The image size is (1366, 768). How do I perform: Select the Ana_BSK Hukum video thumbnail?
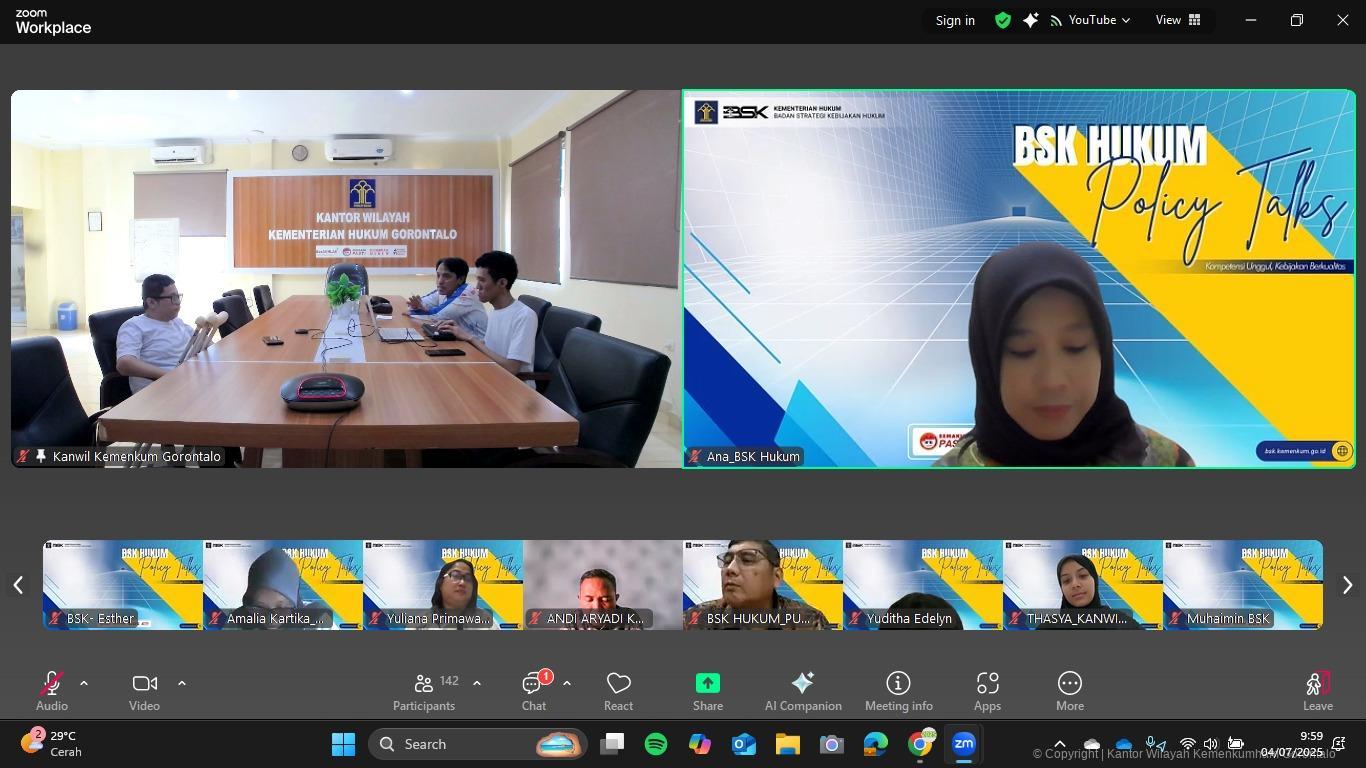point(1018,278)
